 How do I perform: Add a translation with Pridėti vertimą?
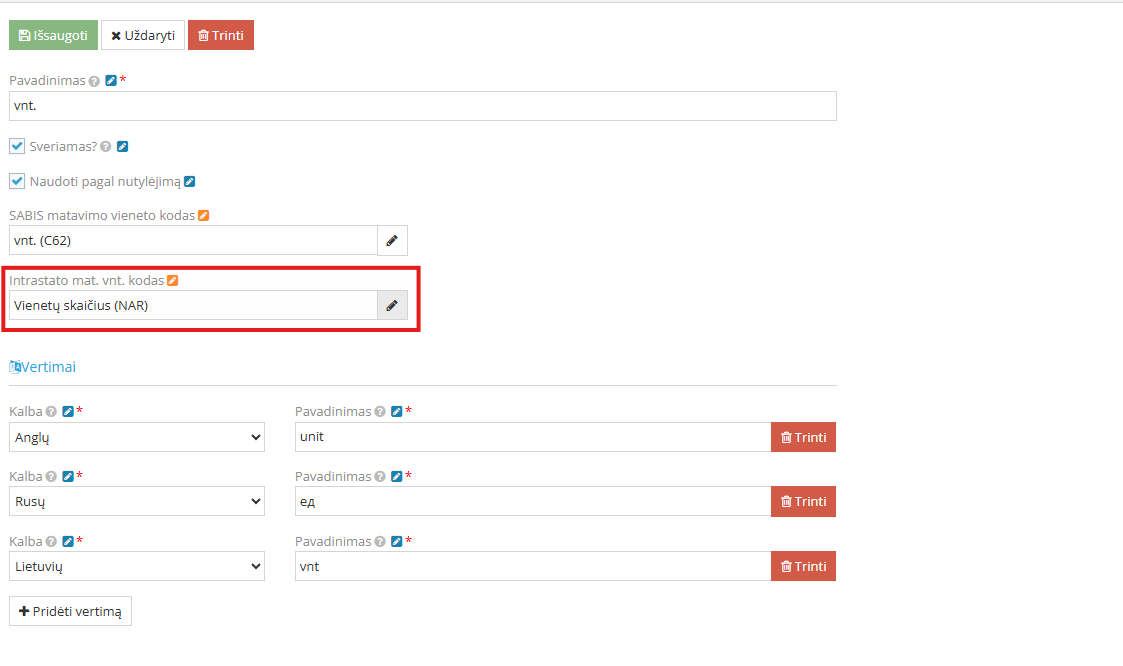click(70, 611)
